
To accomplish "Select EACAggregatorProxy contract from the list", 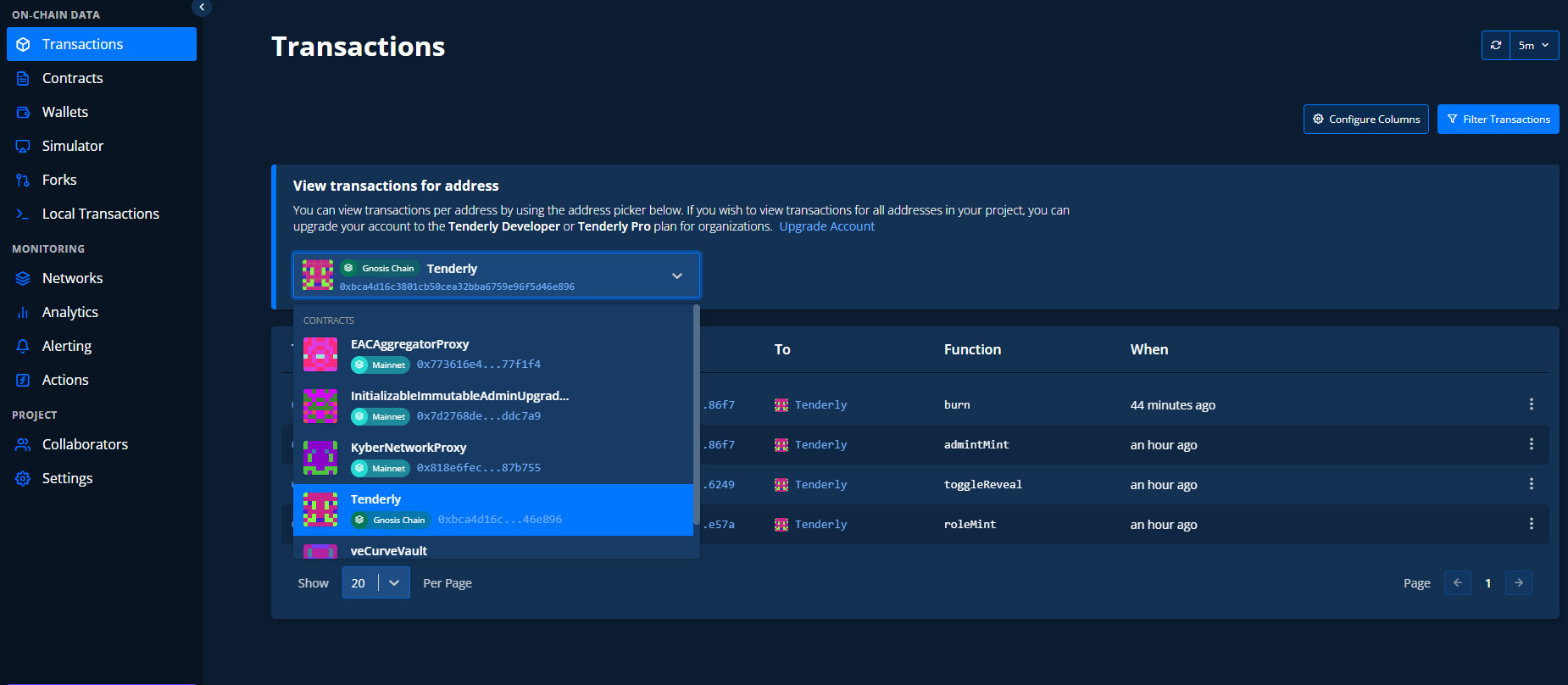I will (493, 354).
